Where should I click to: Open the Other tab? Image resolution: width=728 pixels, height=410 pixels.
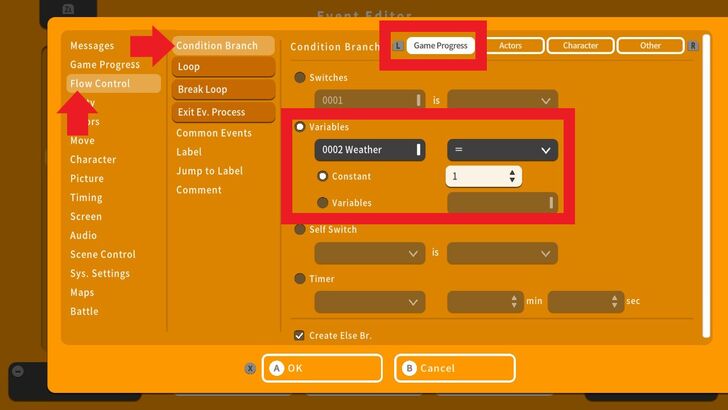tap(650, 46)
